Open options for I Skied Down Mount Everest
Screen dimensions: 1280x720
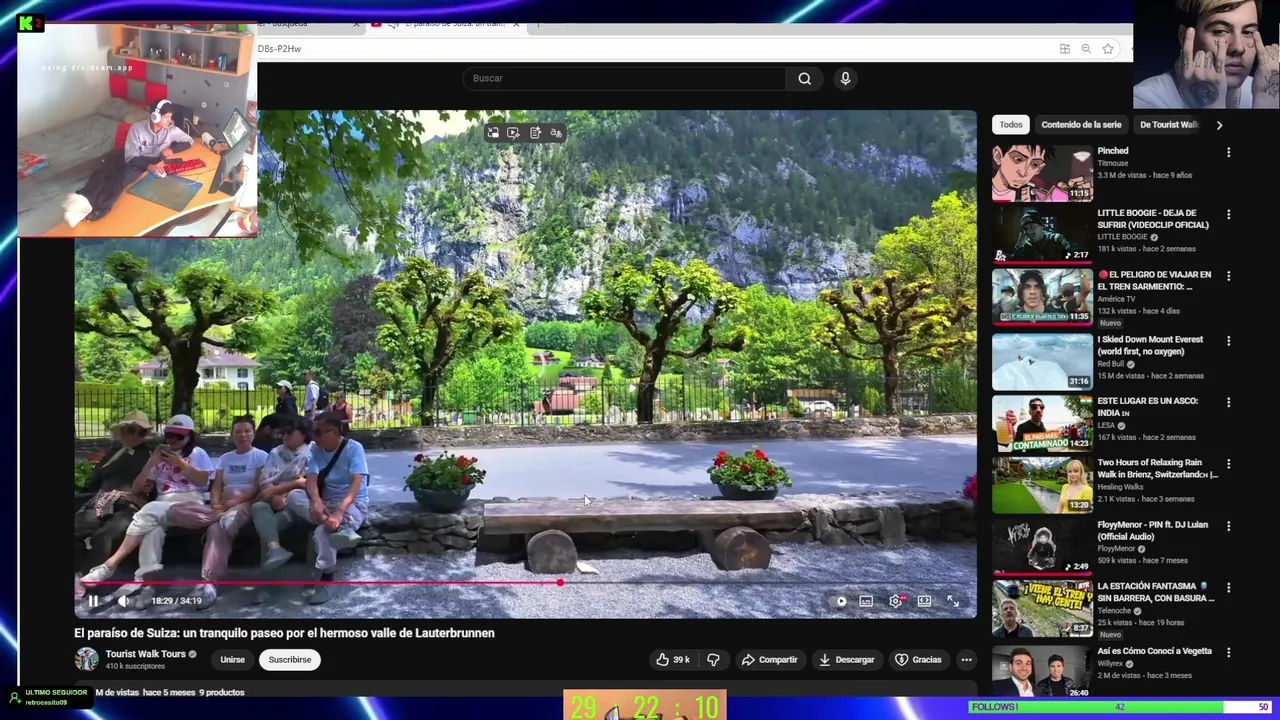pos(1229,341)
